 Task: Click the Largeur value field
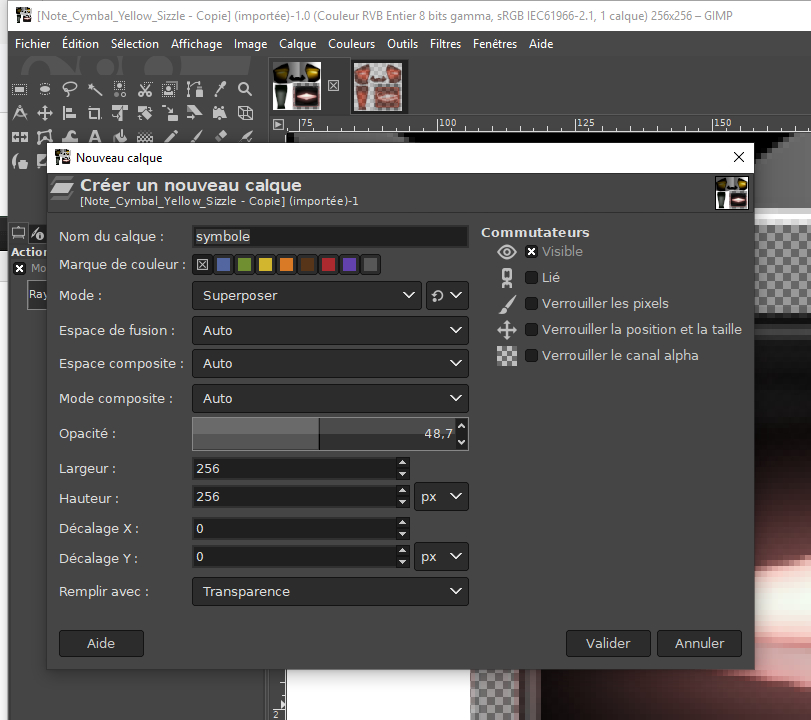(x=294, y=469)
